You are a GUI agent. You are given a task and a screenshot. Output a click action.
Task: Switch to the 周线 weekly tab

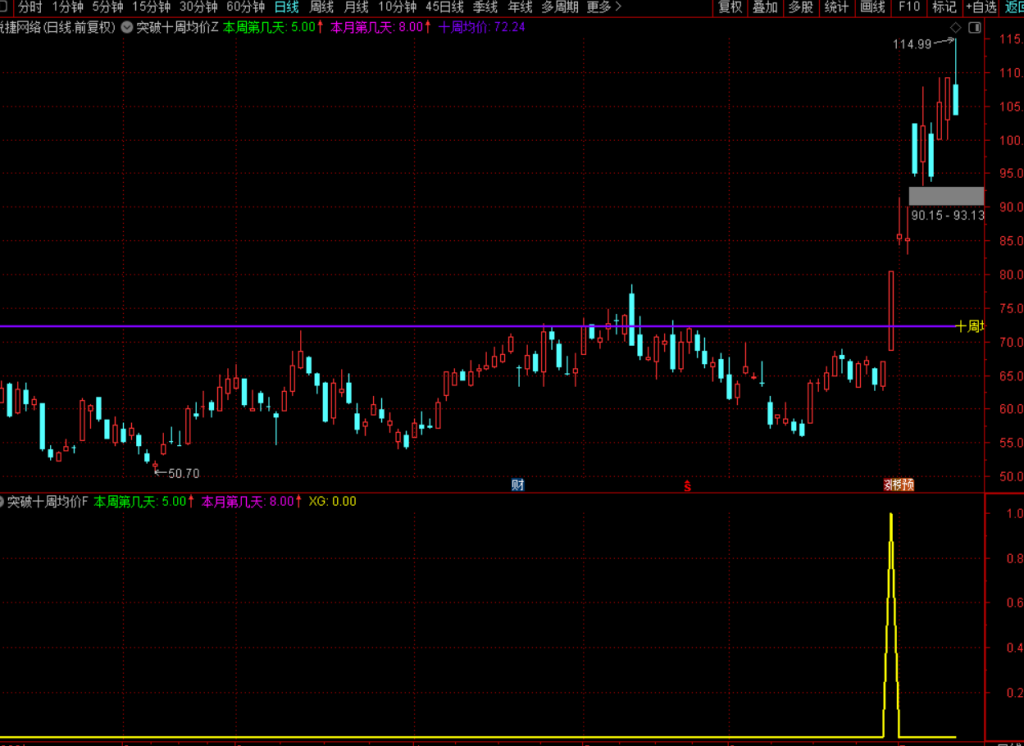[x=321, y=7]
